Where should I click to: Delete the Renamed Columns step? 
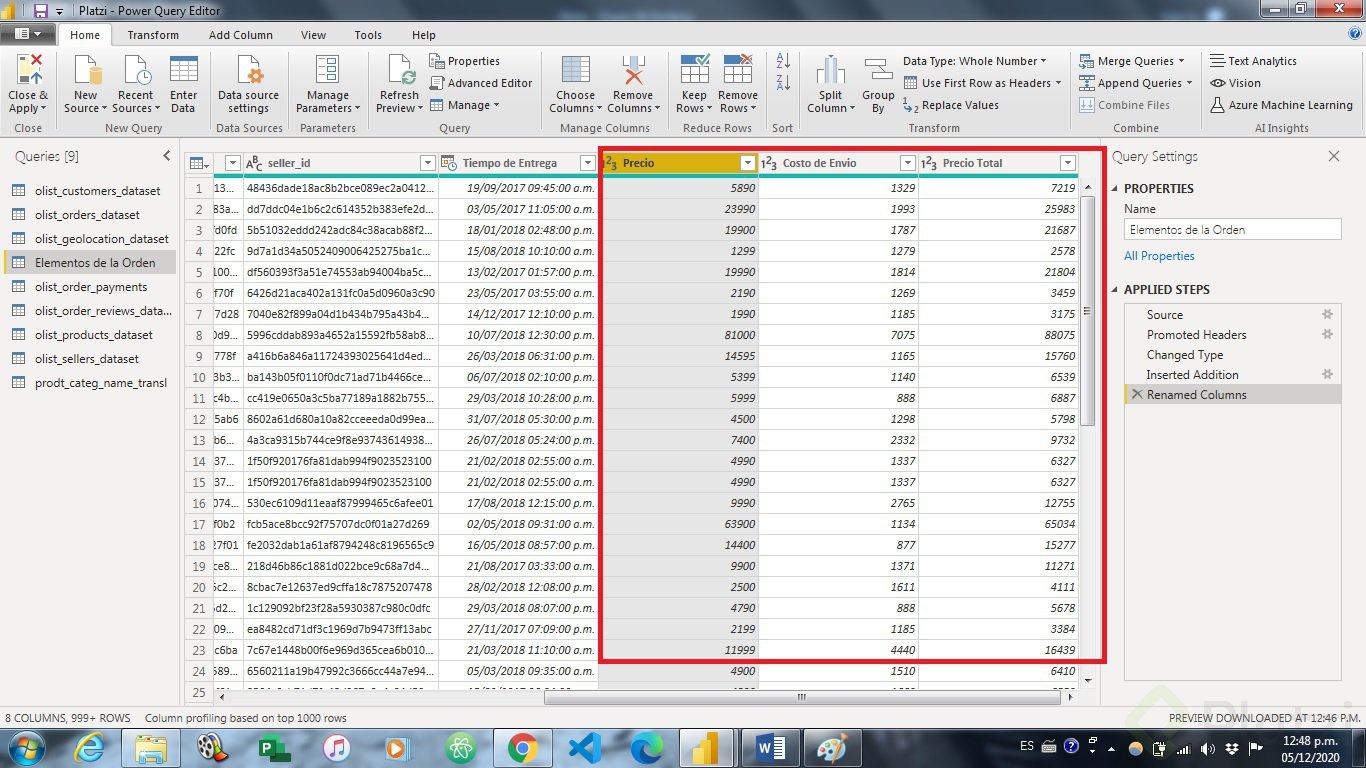[x=1136, y=394]
